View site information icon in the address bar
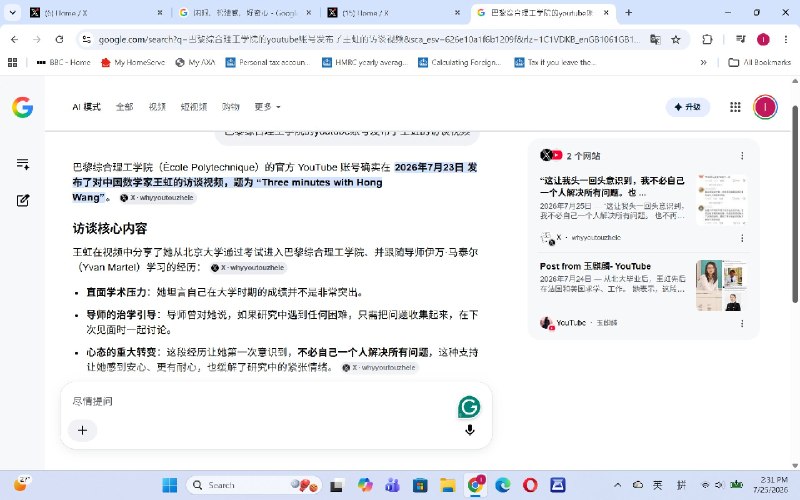This screenshot has width=800, height=500. pos(87,39)
